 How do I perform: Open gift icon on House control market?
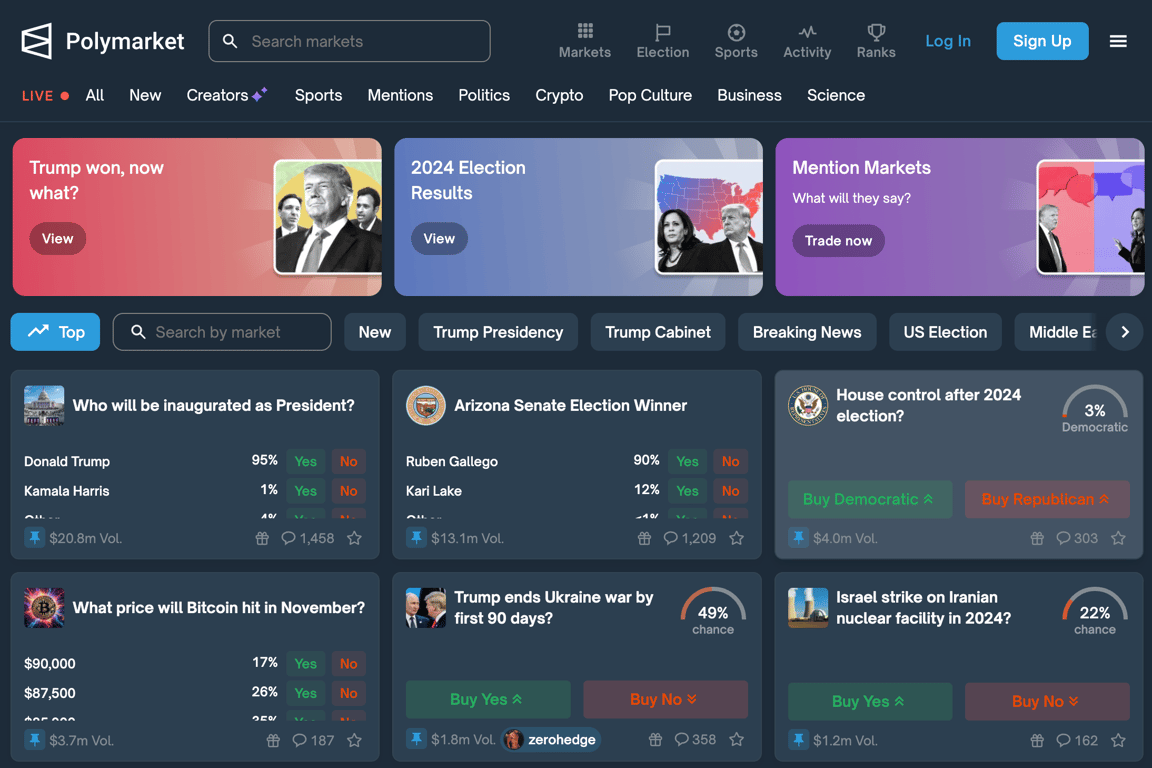(x=1037, y=538)
